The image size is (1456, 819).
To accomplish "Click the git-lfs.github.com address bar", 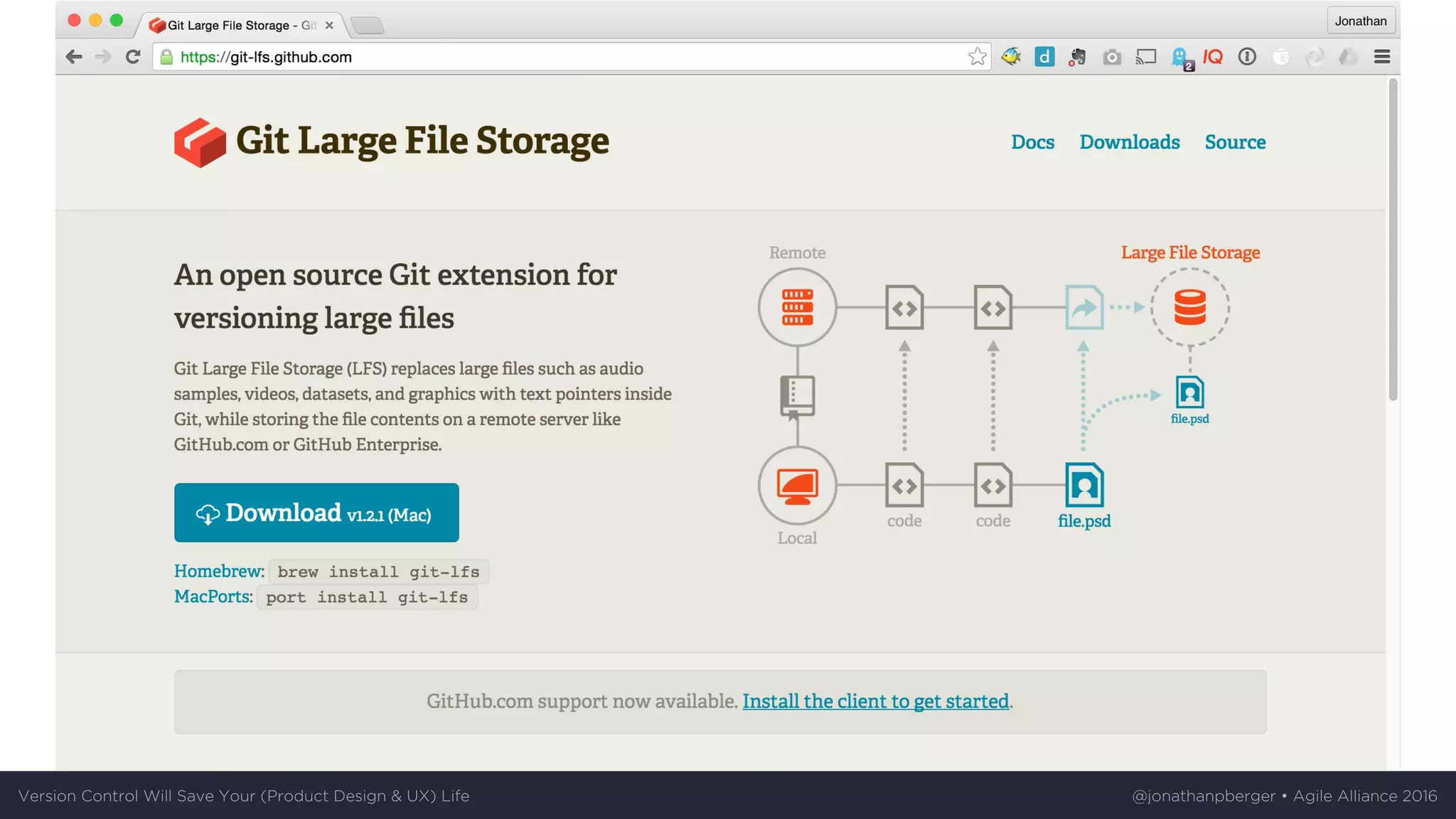I will tap(569, 57).
